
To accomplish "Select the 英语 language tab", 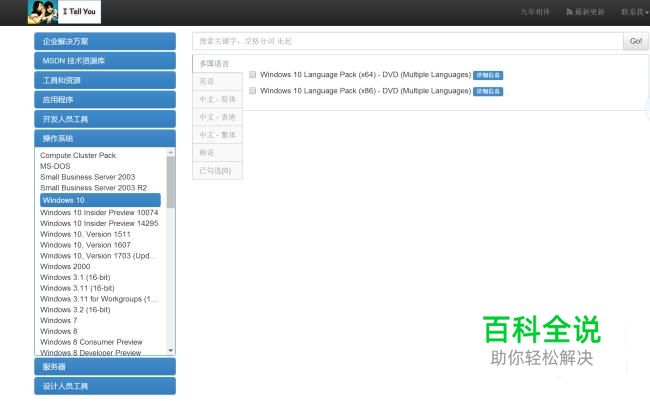I will click(217, 81).
